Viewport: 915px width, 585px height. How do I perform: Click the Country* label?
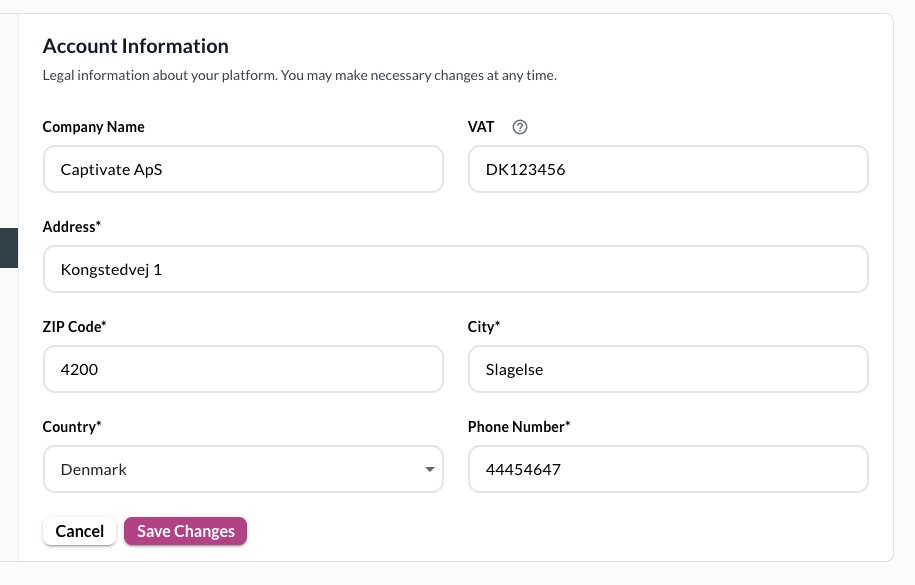click(x=72, y=427)
